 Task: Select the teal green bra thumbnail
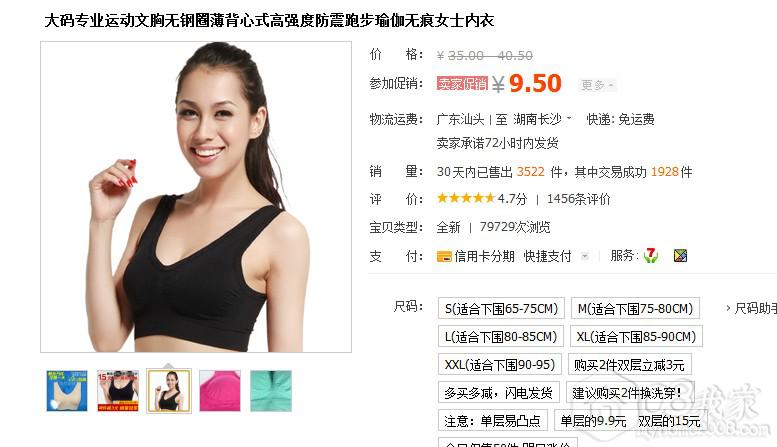[x=271, y=391]
